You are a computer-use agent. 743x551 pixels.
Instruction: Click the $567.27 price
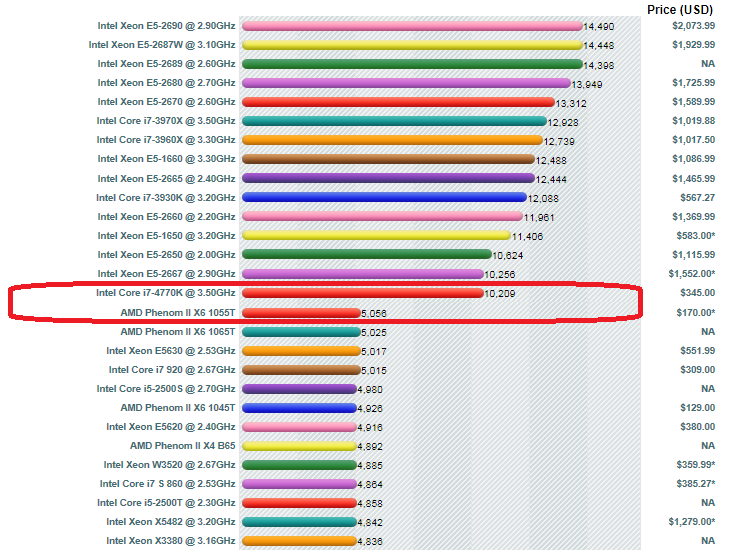698,198
